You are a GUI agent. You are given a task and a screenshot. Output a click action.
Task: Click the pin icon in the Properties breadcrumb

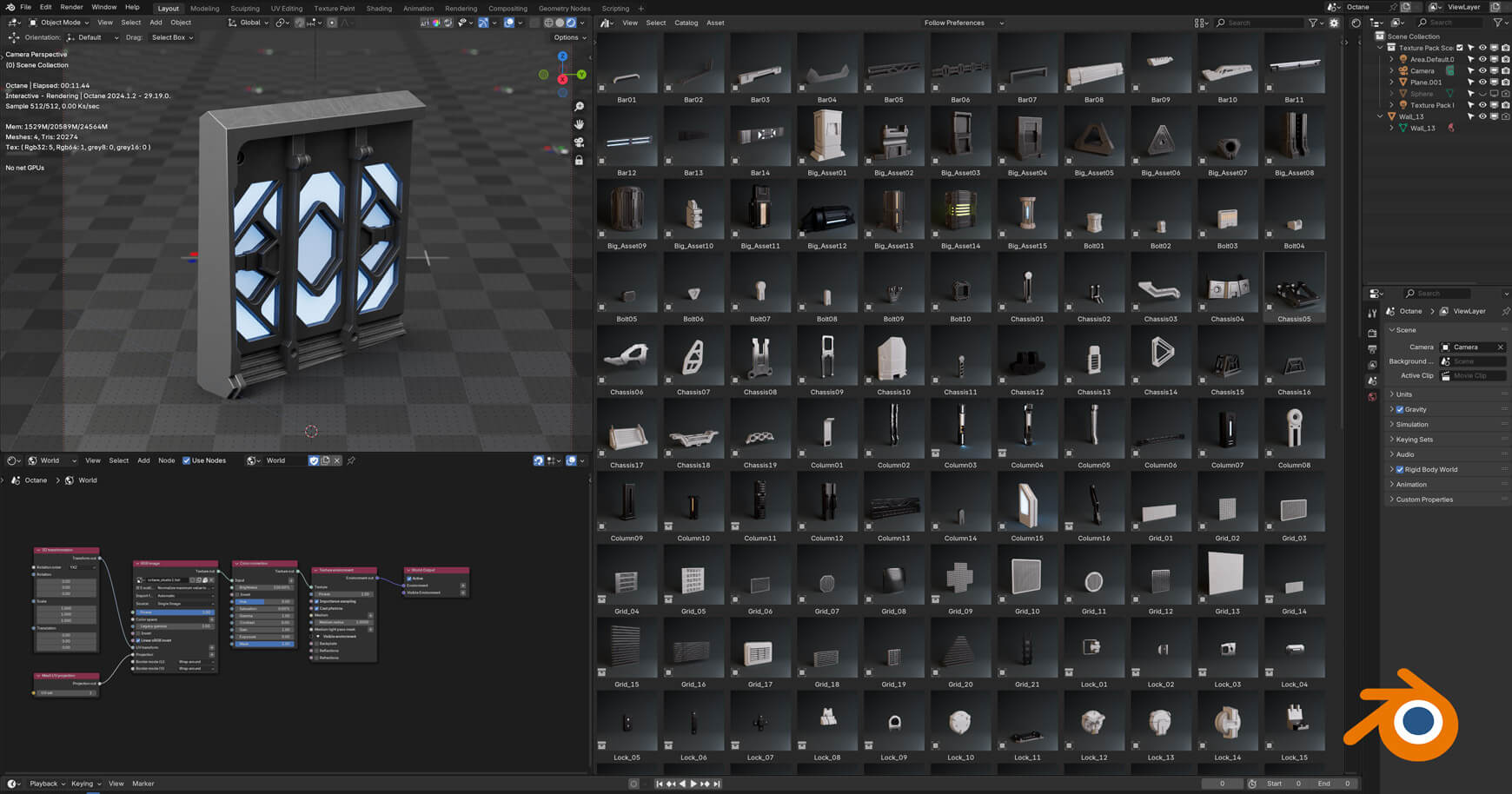click(x=1505, y=311)
